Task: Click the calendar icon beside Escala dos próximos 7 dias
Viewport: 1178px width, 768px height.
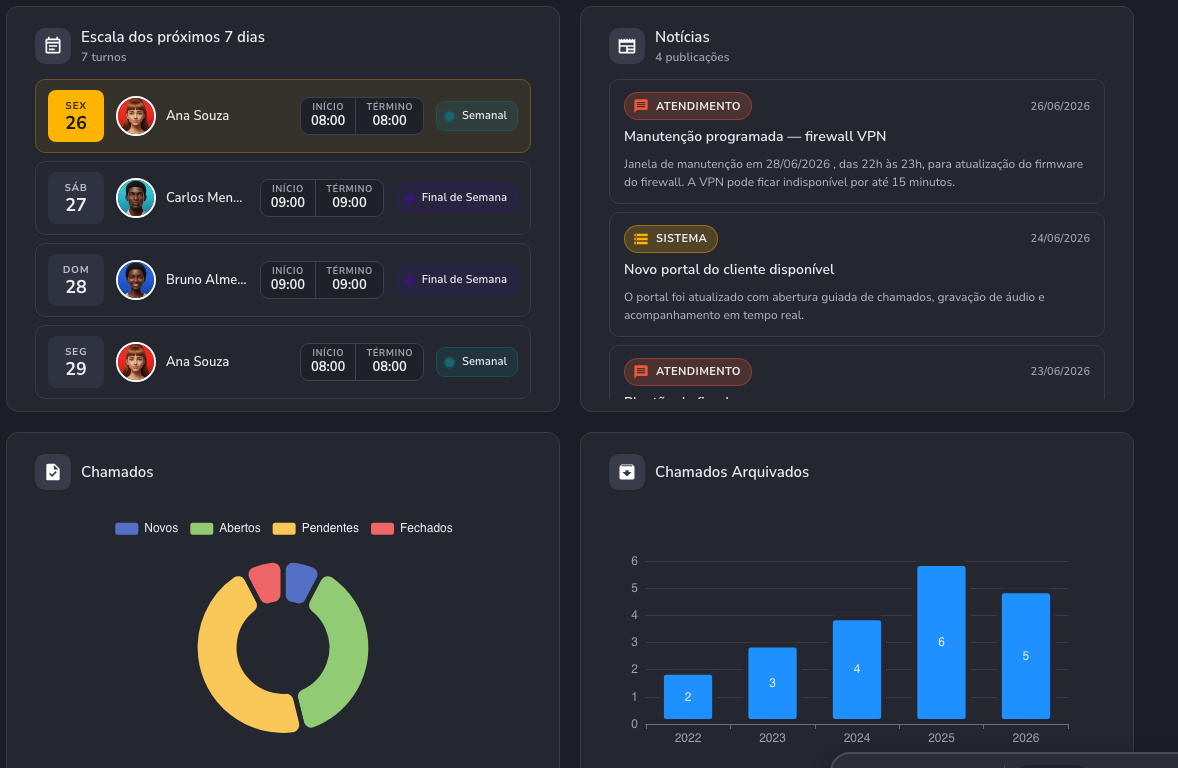Action: [x=53, y=46]
